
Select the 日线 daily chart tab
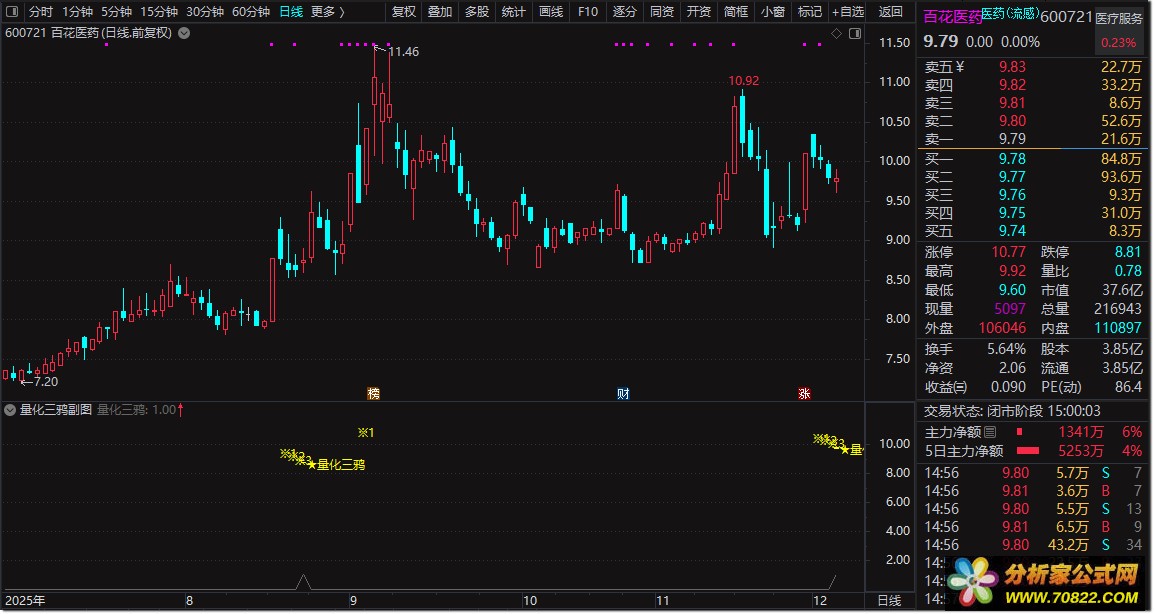click(x=291, y=12)
